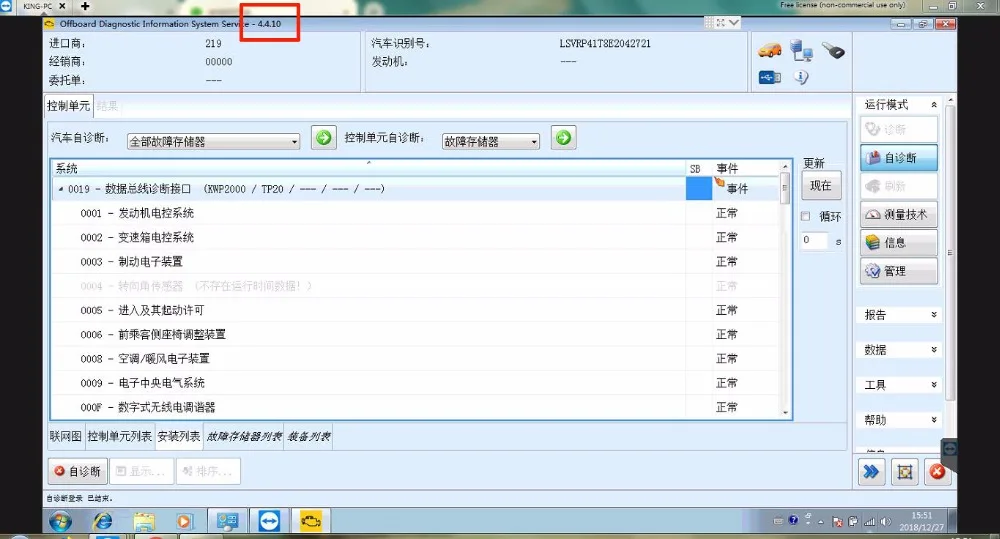Click the cycle seconds input field
Viewport: 1000px width, 539px height.
point(815,240)
